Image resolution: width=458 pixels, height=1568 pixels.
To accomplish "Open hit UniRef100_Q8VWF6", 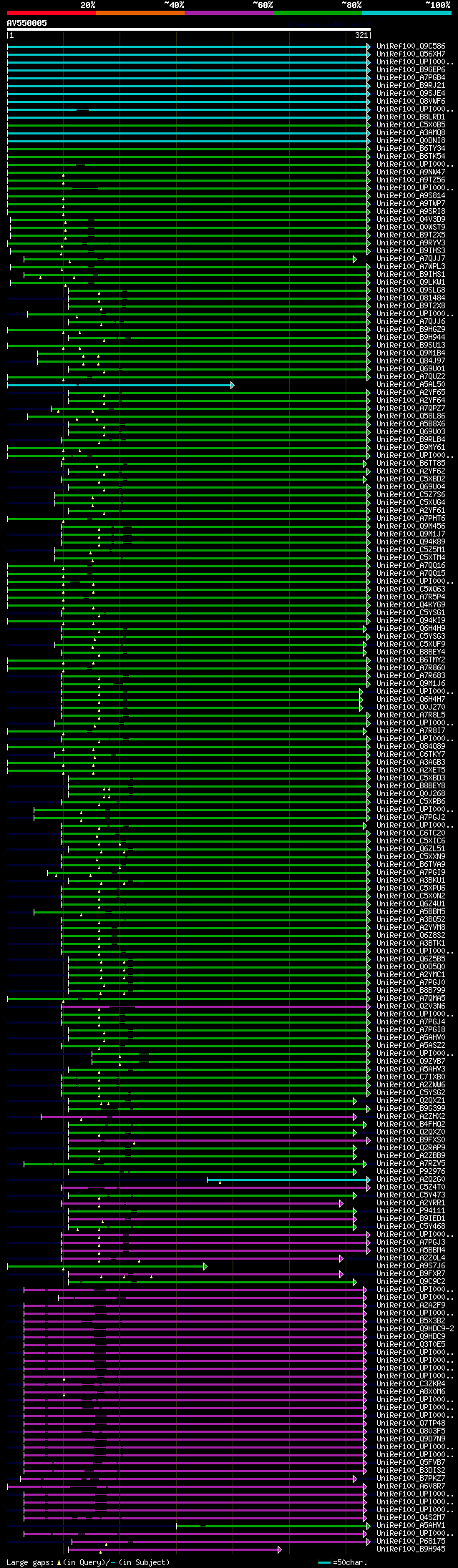I will [411, 102].
